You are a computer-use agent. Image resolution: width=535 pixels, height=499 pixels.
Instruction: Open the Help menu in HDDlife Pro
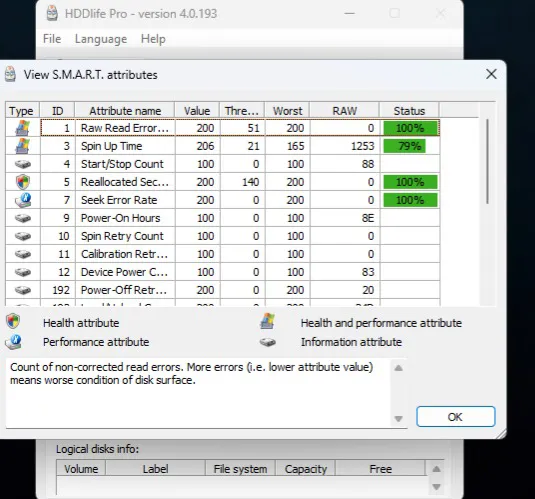153,39
